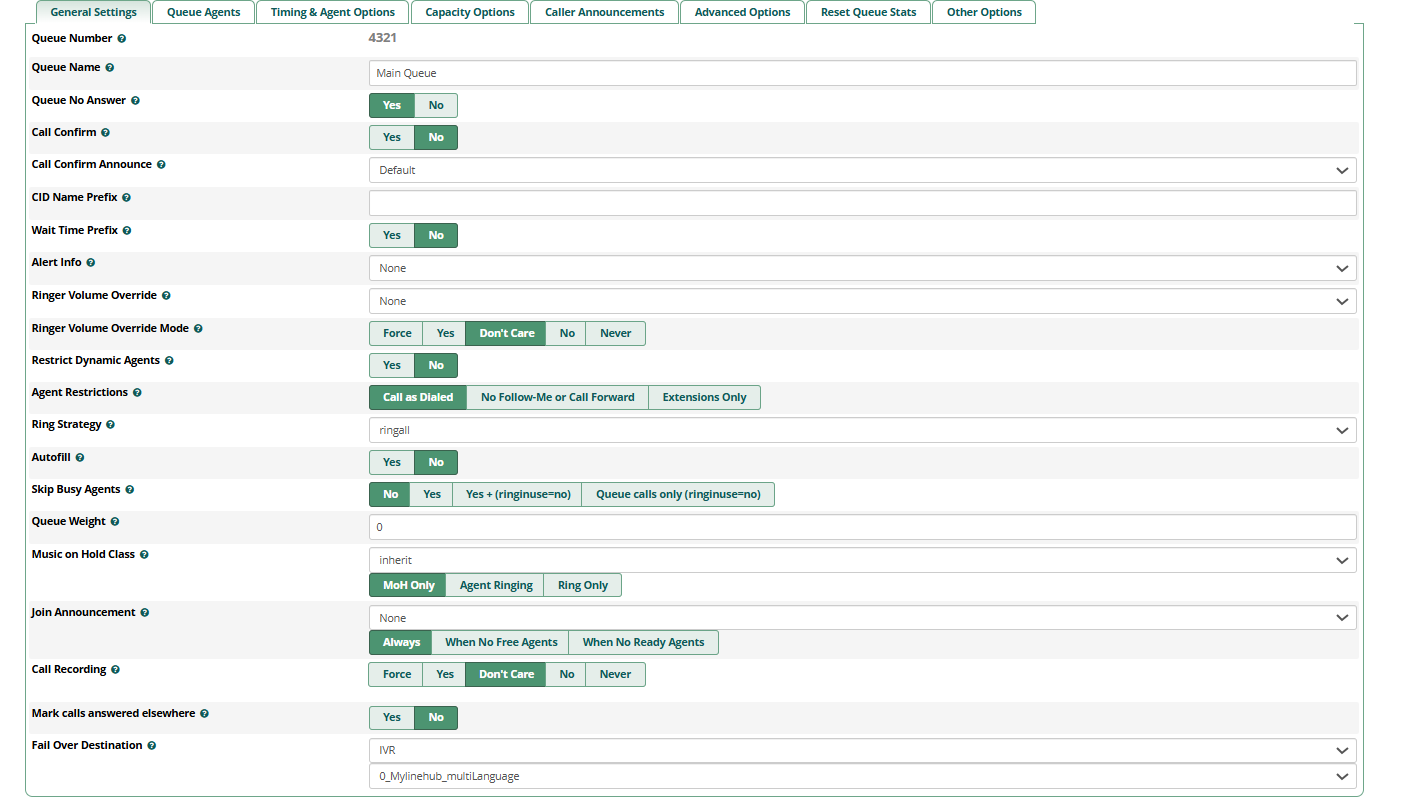Open Restrict Dynamic Agents help icon
Screen dimensions: 1412x798
[x=169, y=361]
